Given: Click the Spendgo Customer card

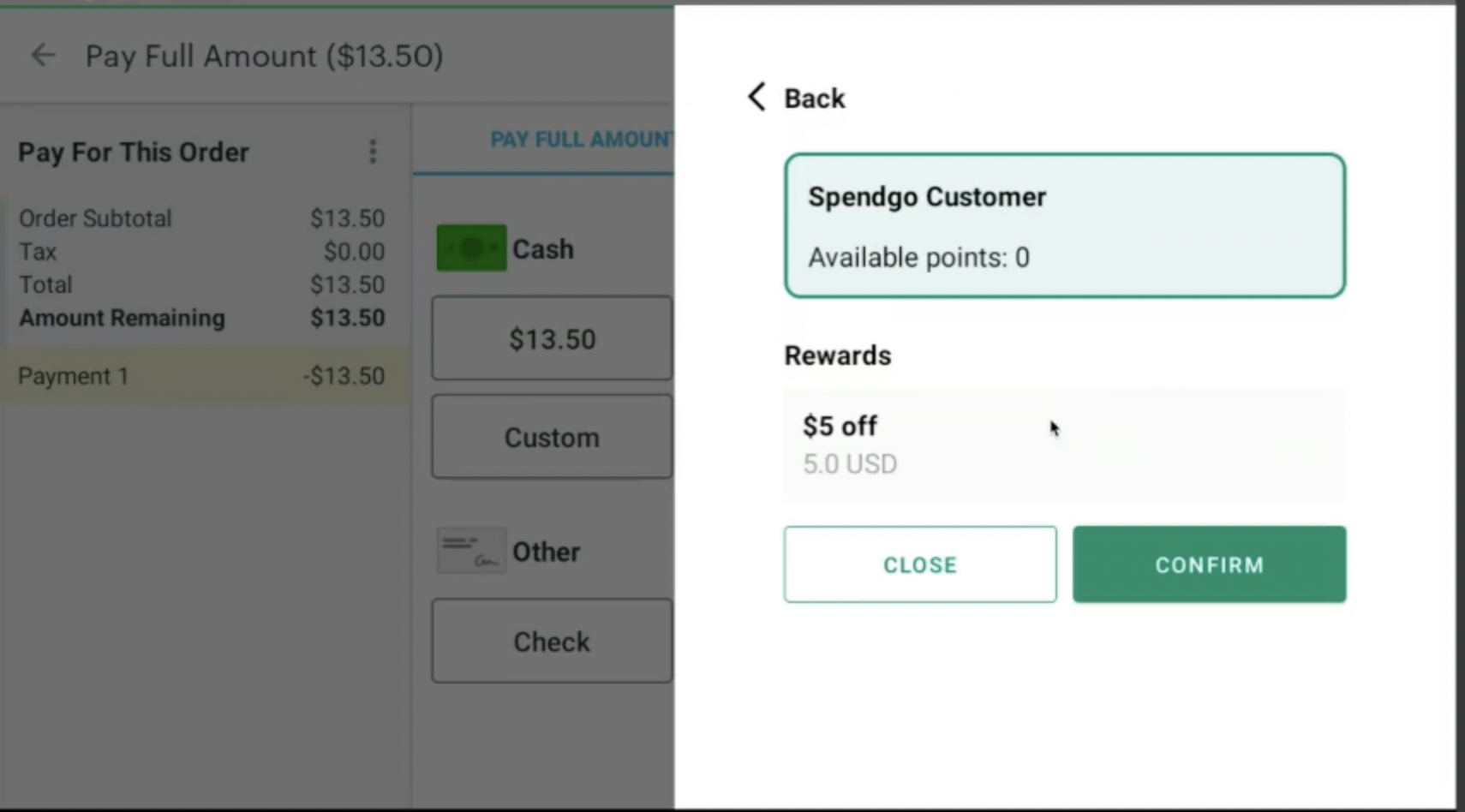Looking at the screenshot, I should 1064,225.
